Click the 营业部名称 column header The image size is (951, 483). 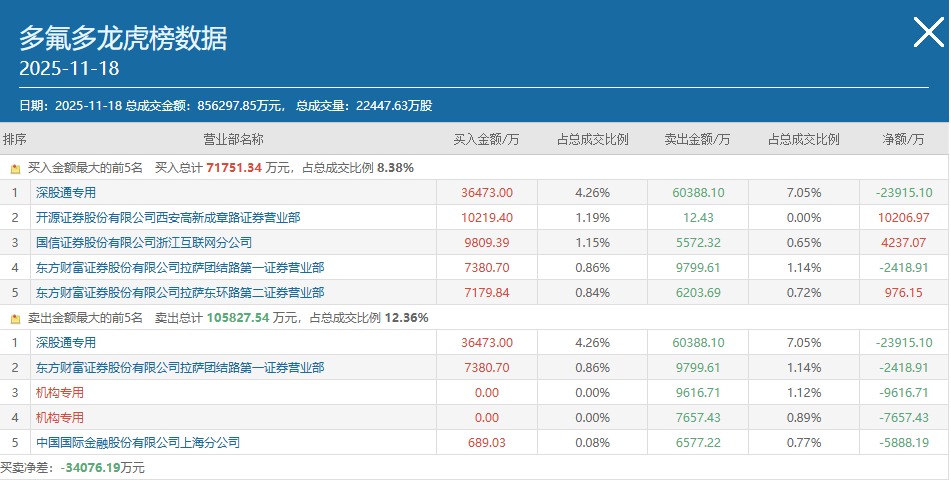tap(234, 140)
